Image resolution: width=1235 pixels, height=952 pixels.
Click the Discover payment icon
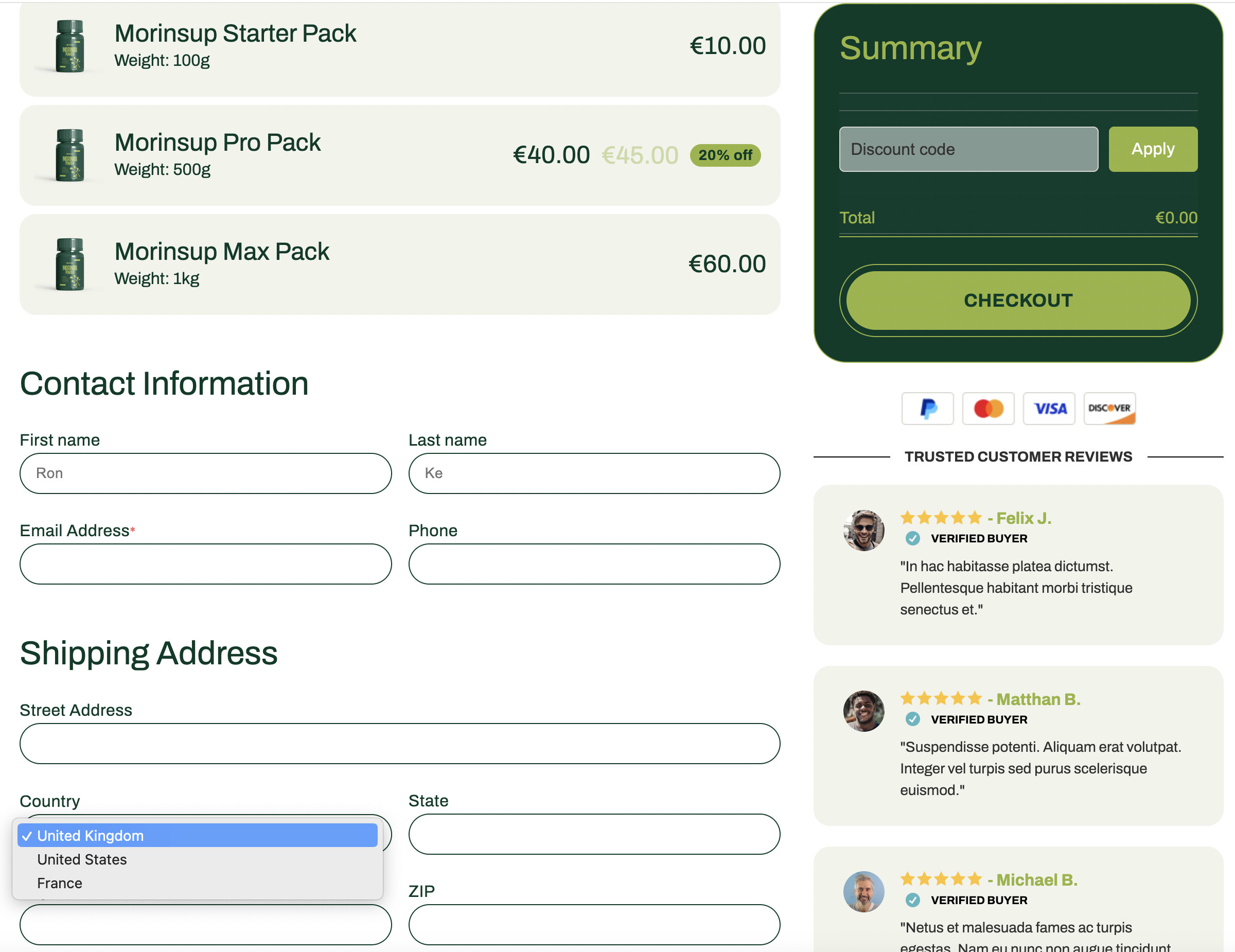click(x=1109, y=408)
